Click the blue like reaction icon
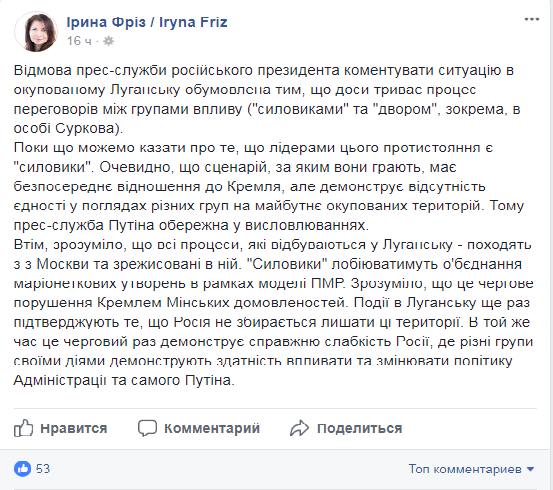The width and height of the screenshot is (553, 490). pos(22,469)
